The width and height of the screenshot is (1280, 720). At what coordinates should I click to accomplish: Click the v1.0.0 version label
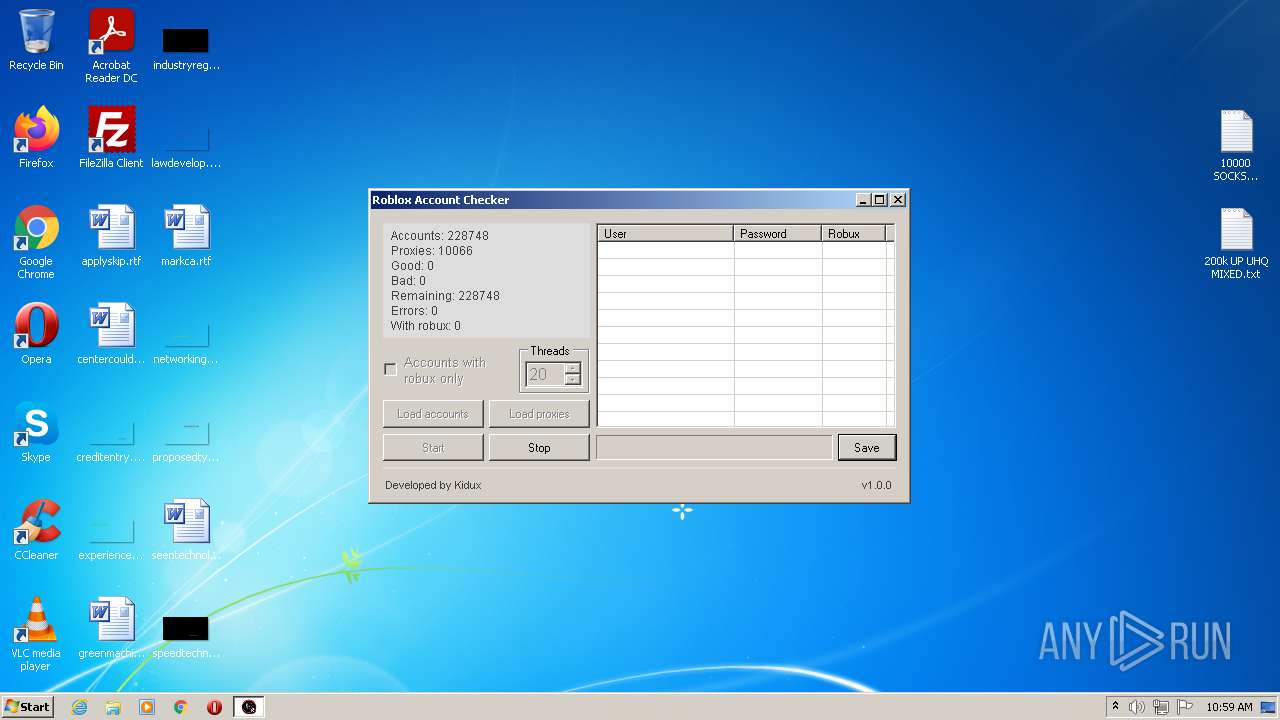click(x=876, y=485)
